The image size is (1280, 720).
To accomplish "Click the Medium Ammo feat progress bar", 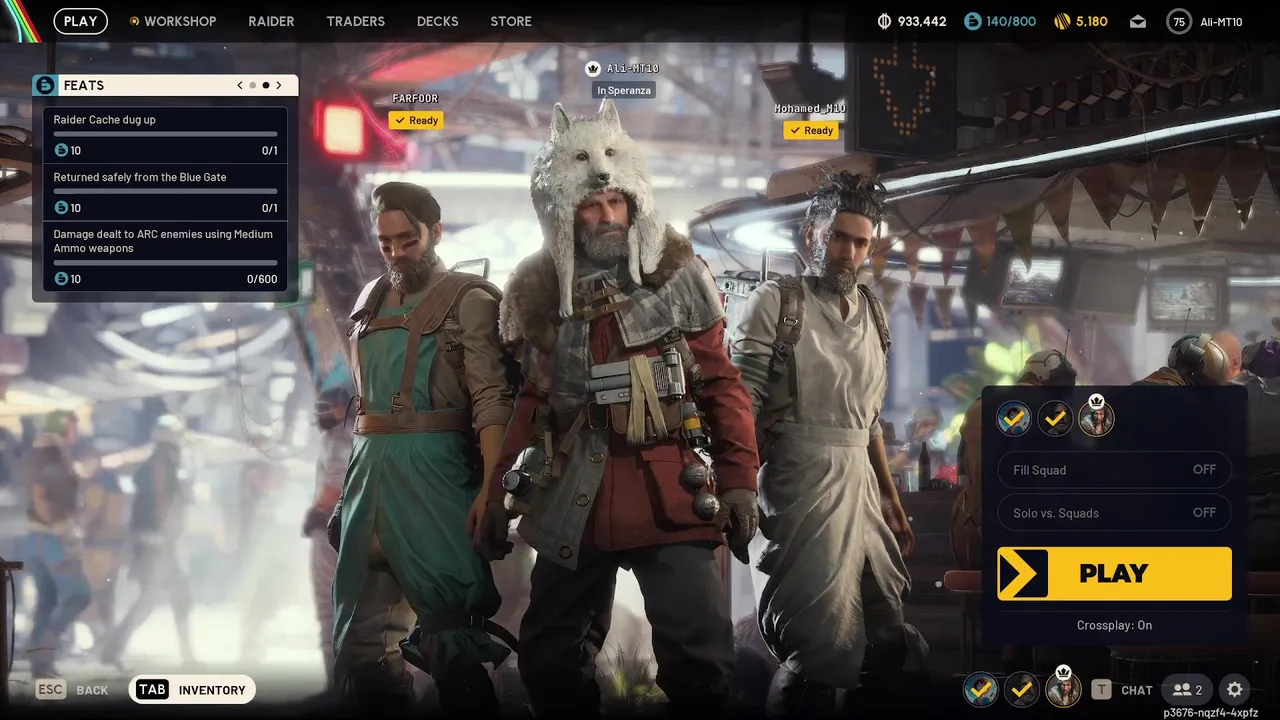I will click(166, 263).
